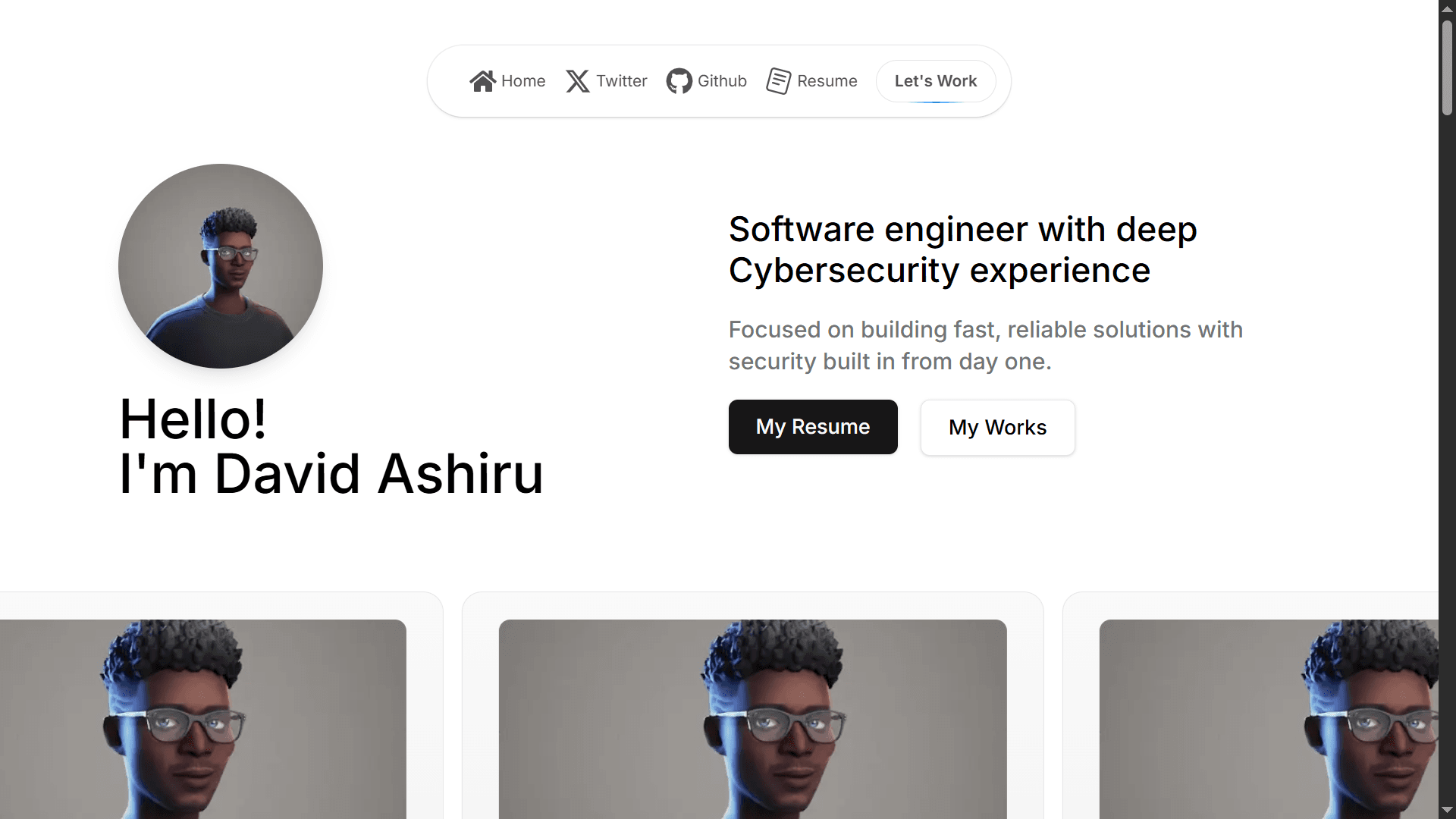Click the scrollbar up arrow
Screen dimensions: 1456x819
click(x=1447, y=8)
